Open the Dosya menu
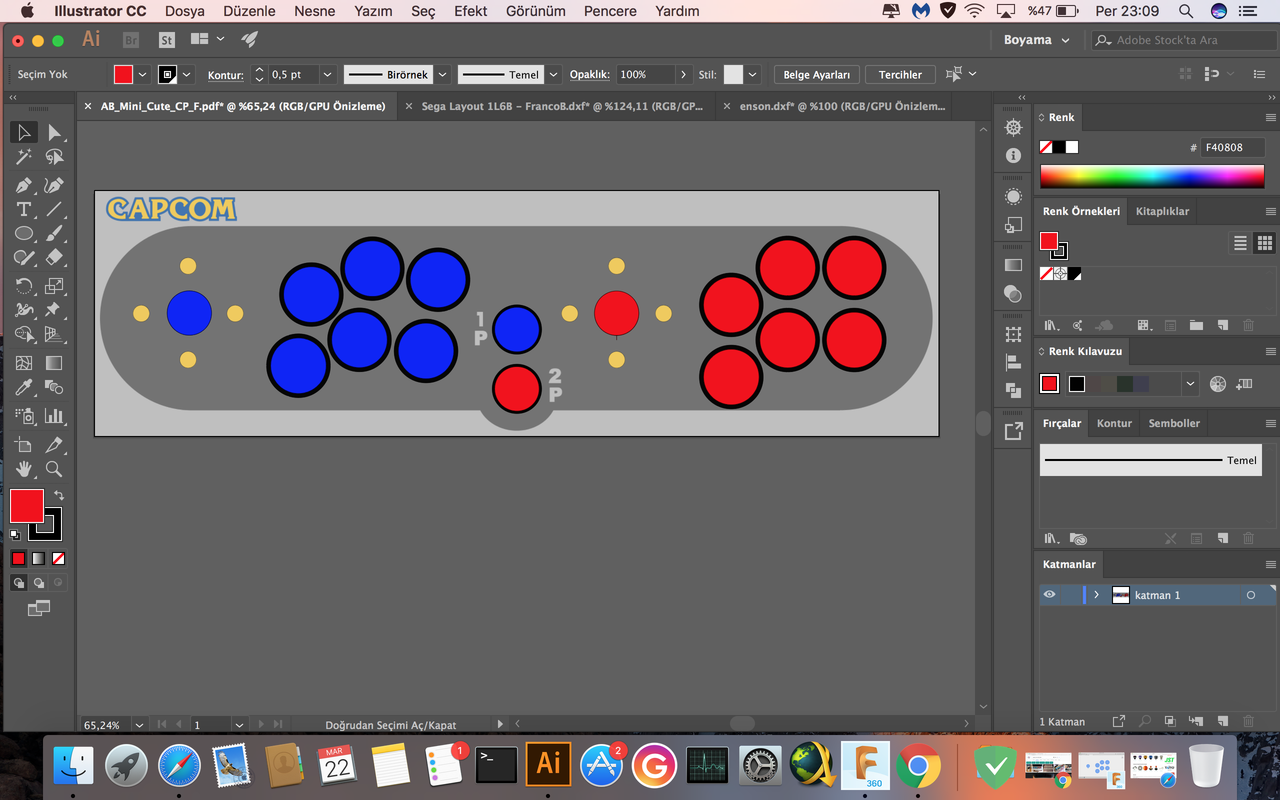The height and width of the screenshot is (800, 1280). 184,11
